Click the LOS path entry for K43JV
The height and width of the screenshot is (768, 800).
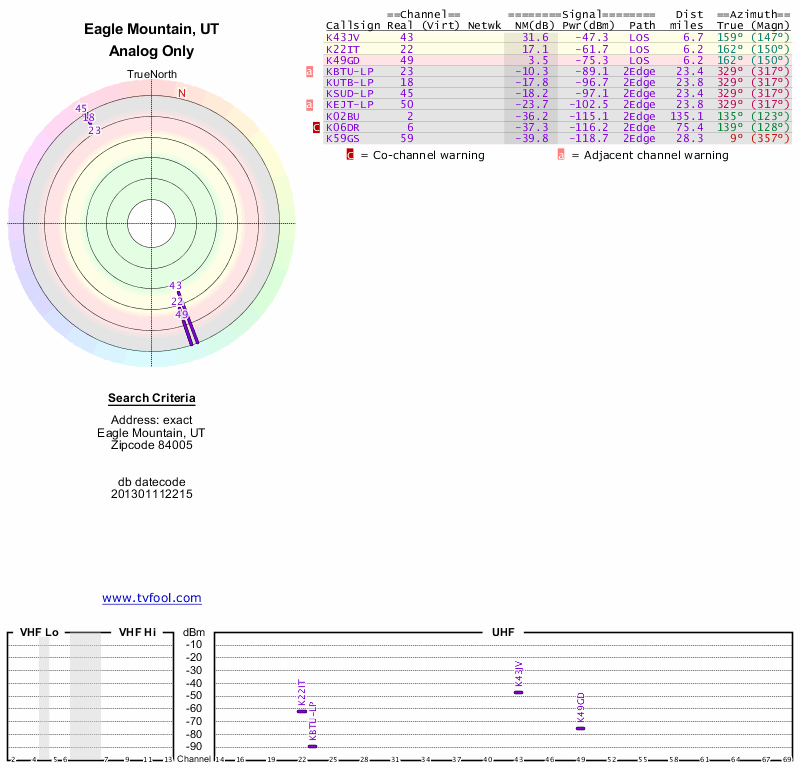coord(639,37)
